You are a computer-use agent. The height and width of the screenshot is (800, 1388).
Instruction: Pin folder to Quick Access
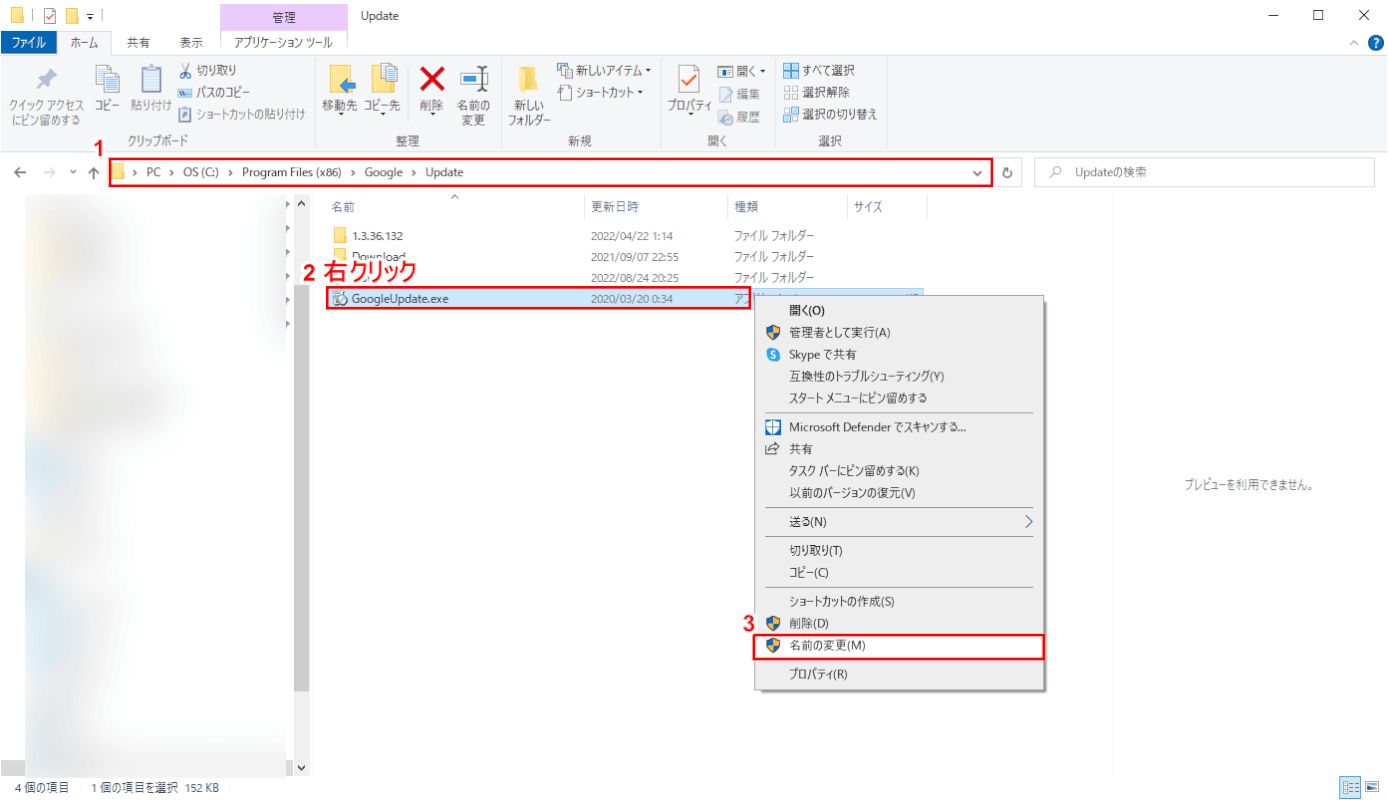tap(46, 97)
